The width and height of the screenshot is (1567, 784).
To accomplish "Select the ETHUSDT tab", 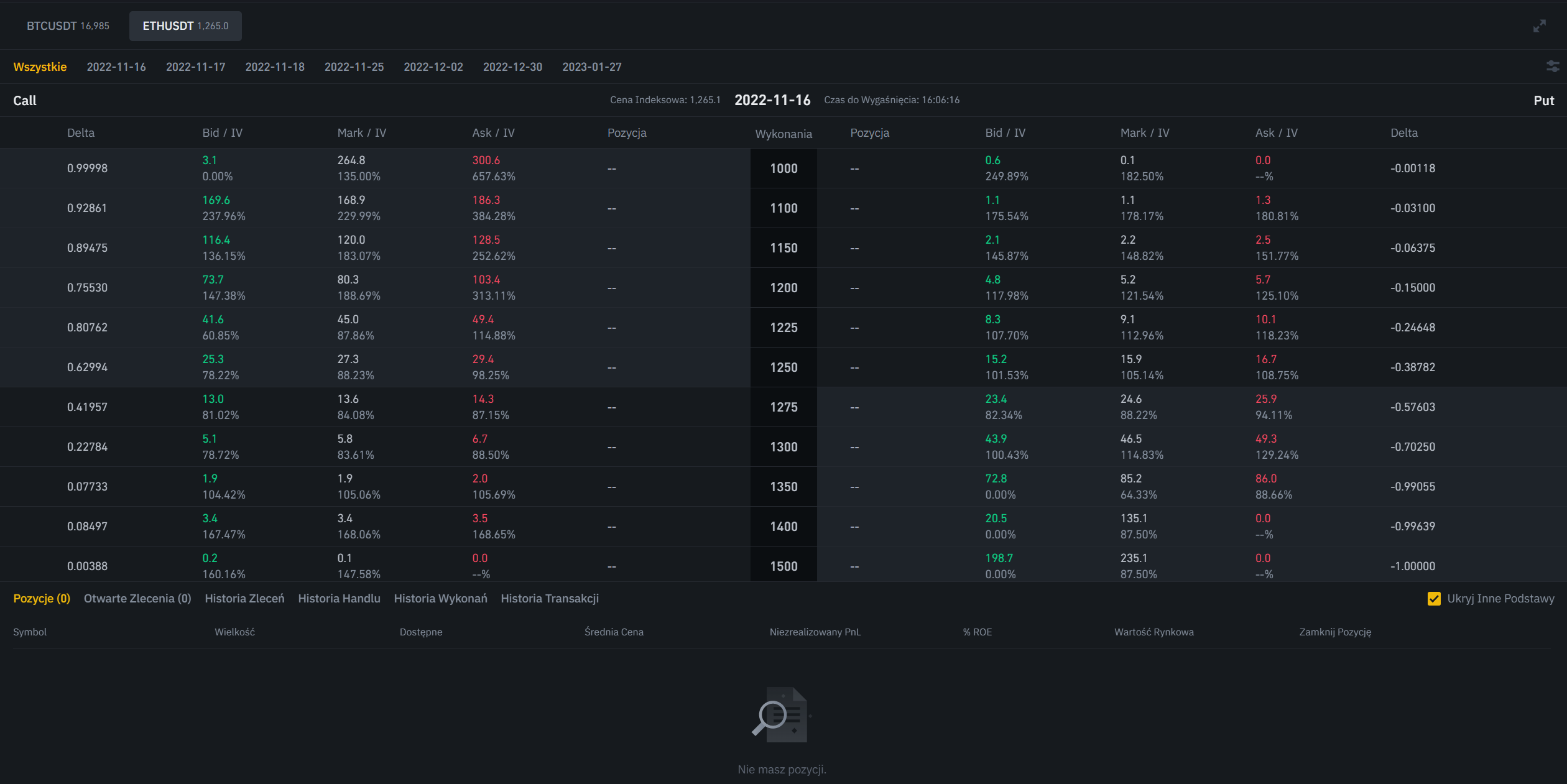I will (185, 26).
